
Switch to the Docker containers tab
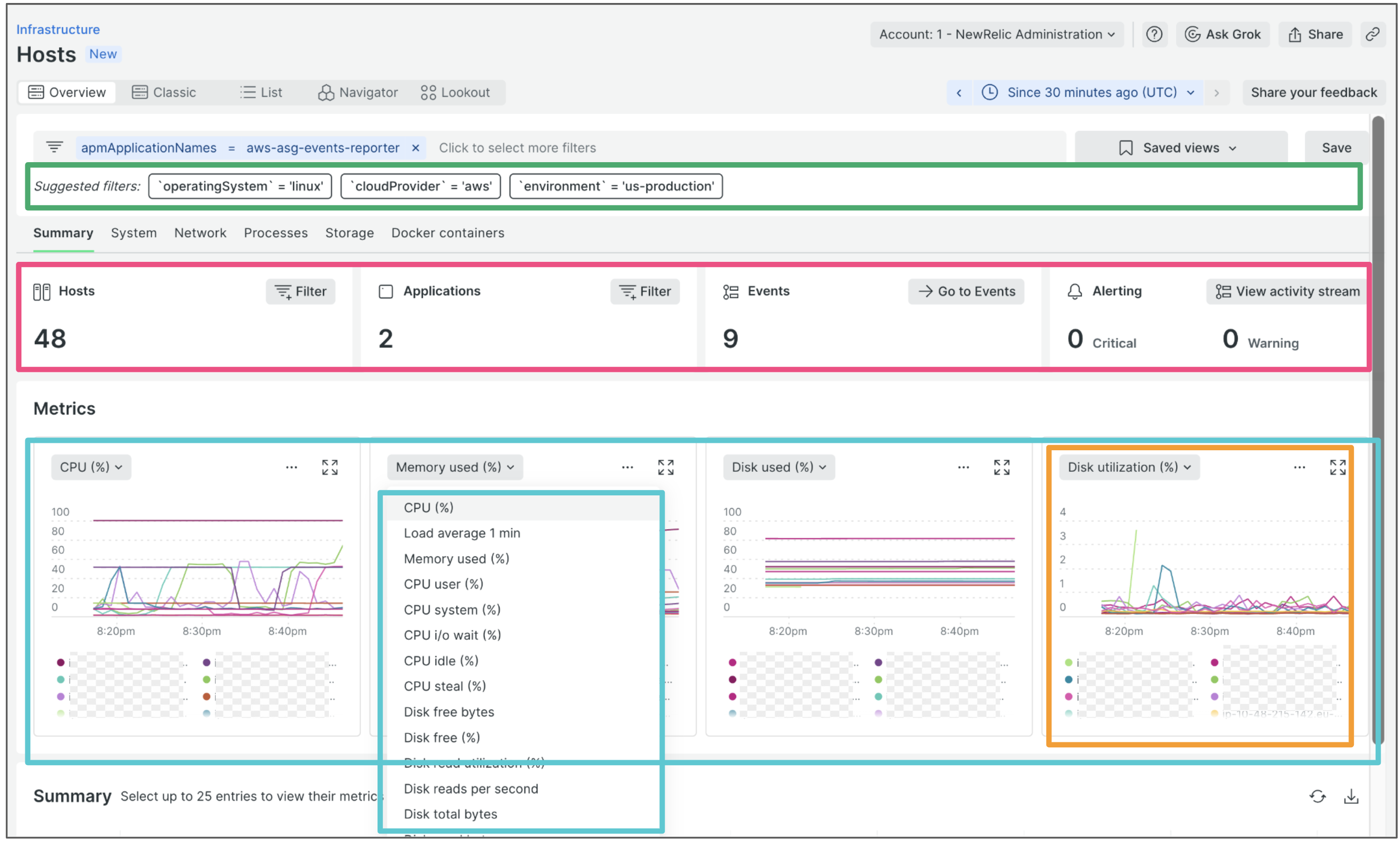point(447,233)
